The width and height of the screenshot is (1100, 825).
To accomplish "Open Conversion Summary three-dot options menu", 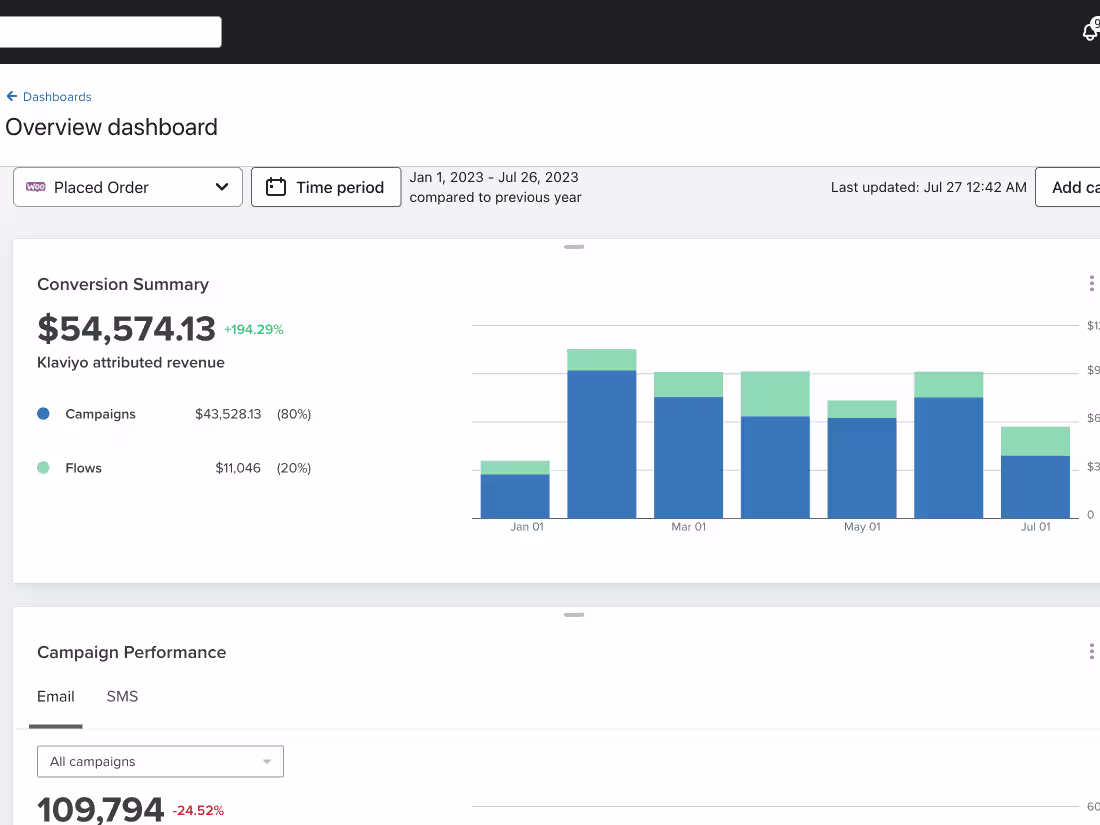I will pos(1091,283).
